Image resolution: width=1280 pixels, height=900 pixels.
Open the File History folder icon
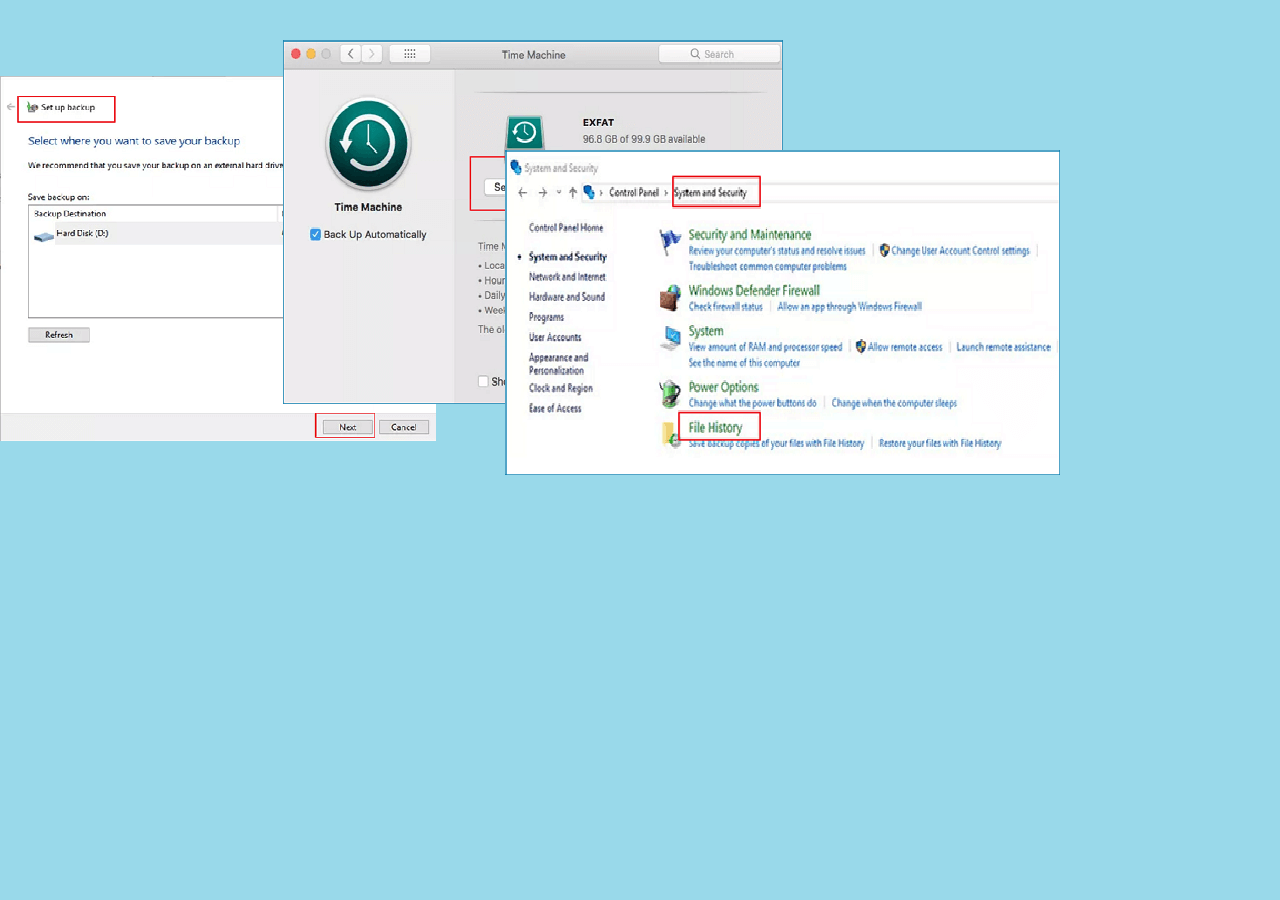tap(670, 435)
